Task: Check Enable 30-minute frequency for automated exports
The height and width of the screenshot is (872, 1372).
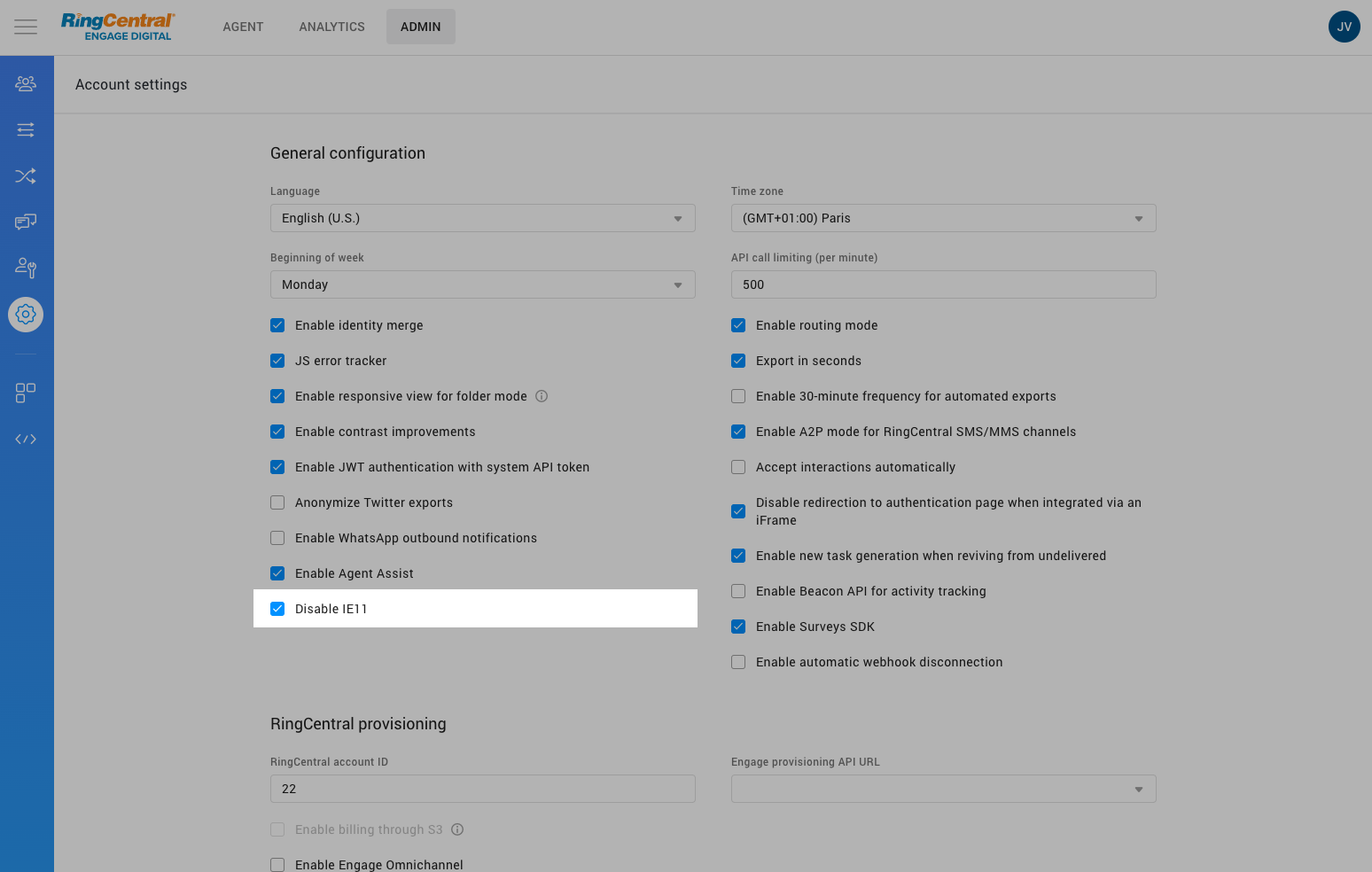Action: tap(738, 396)
